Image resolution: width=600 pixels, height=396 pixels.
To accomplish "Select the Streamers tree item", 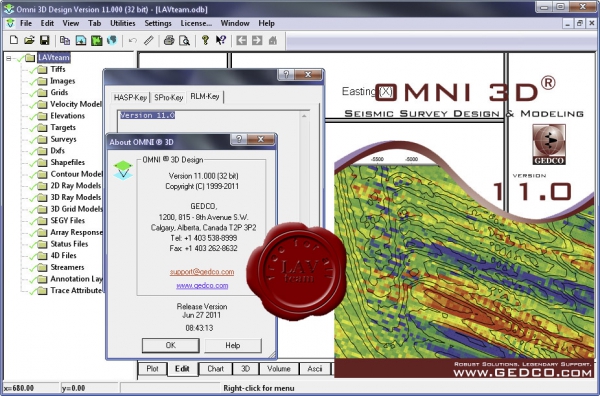I will pos(67,267).
